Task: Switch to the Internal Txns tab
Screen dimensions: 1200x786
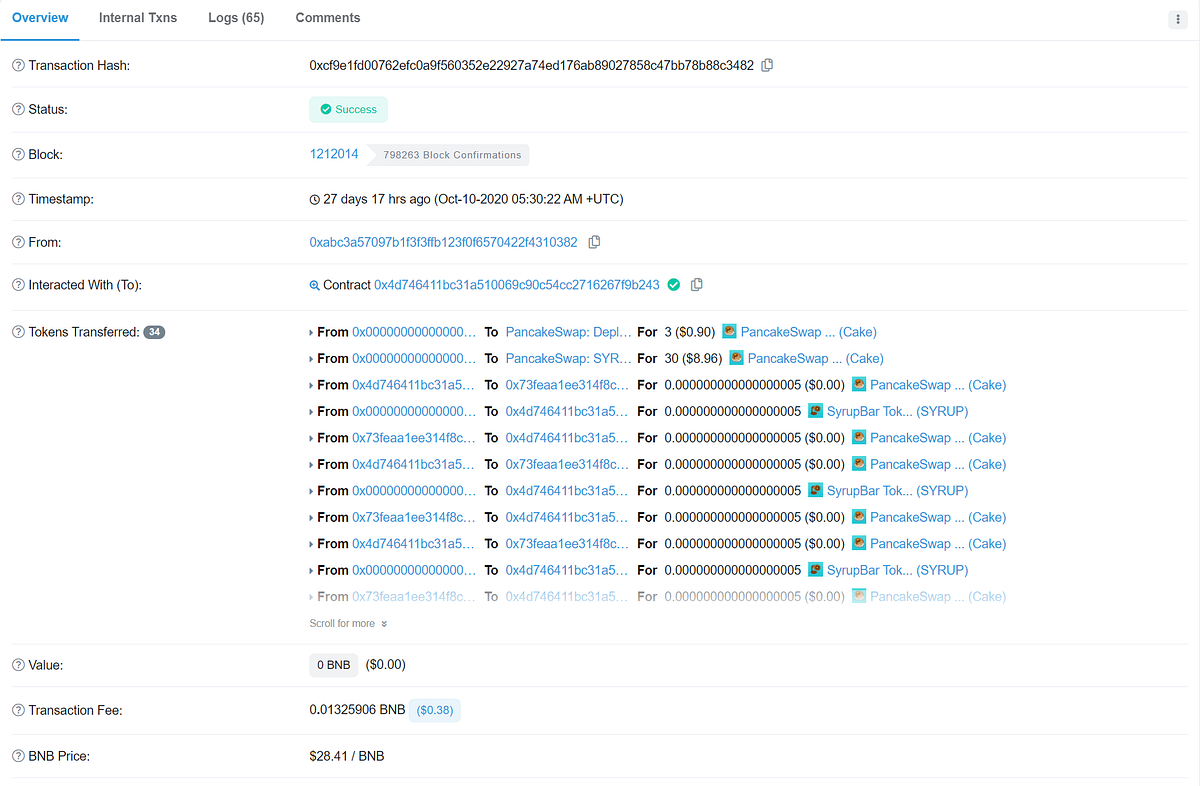Action: (x=137, y=17)
